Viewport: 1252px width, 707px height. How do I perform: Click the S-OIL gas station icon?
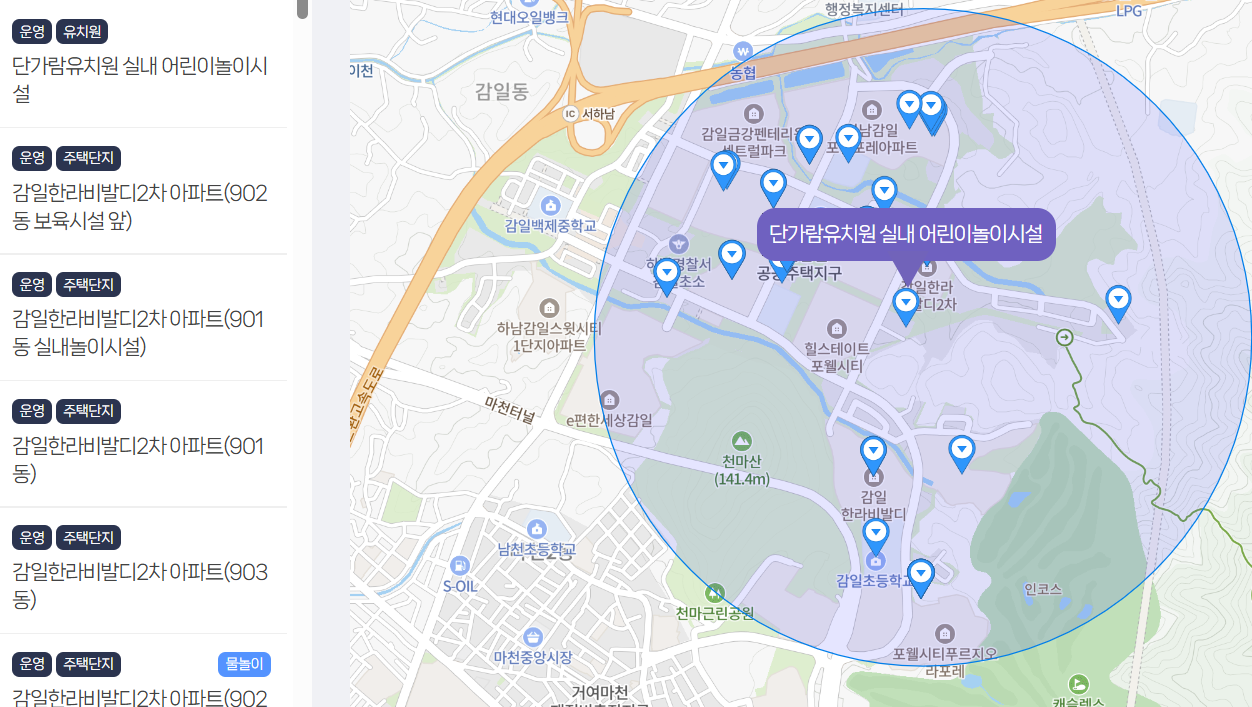(460, 565)
